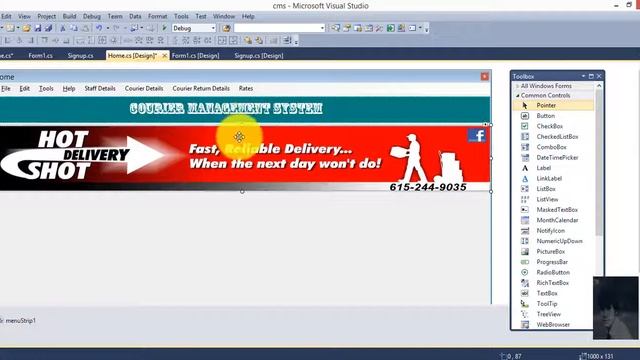This screenshot has width=640, height=360.
Task: Select the Hot Shot Delivery banner picture
Action: click(245, 158)
